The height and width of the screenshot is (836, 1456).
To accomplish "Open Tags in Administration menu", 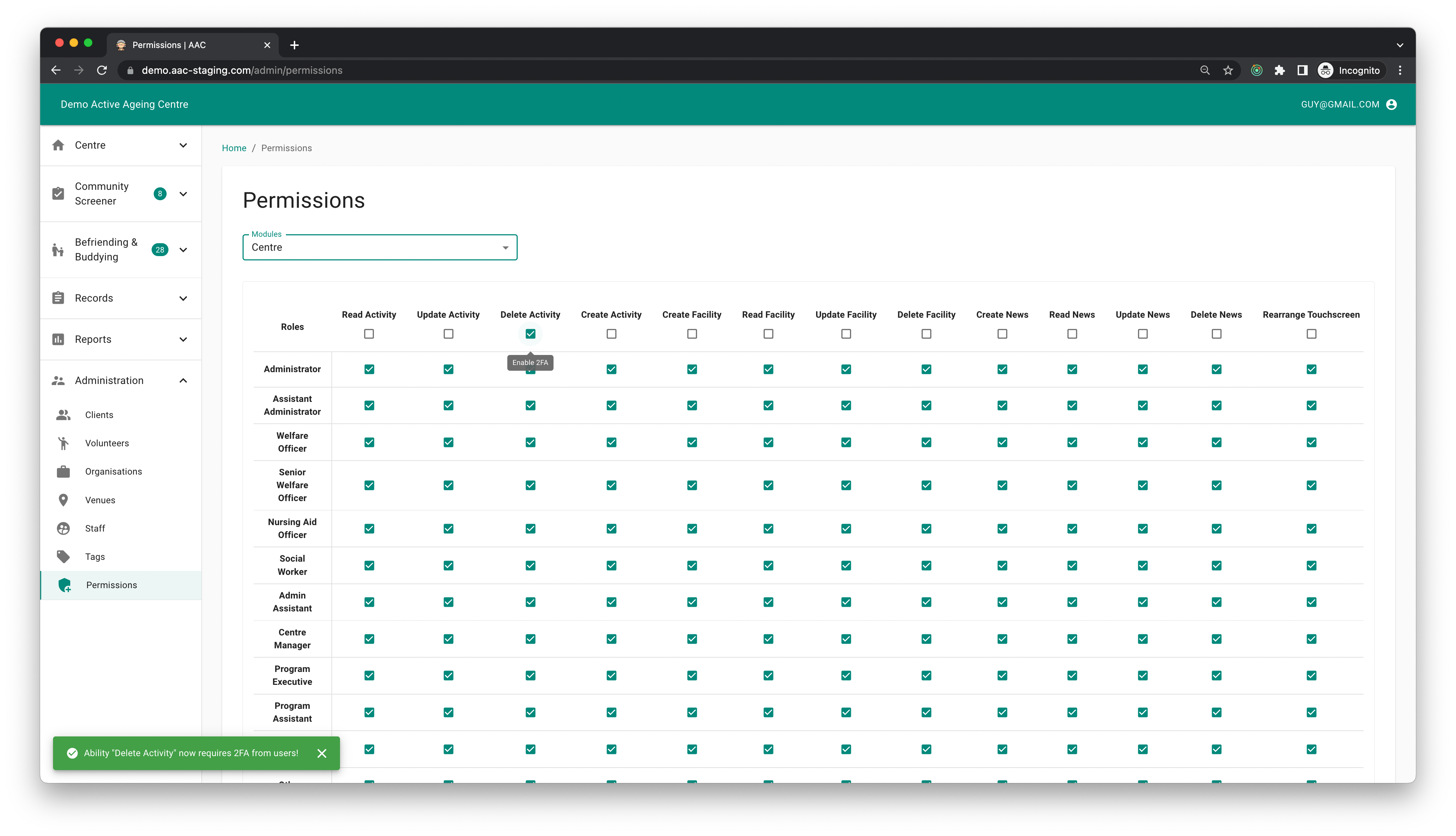I will (121, 556).
